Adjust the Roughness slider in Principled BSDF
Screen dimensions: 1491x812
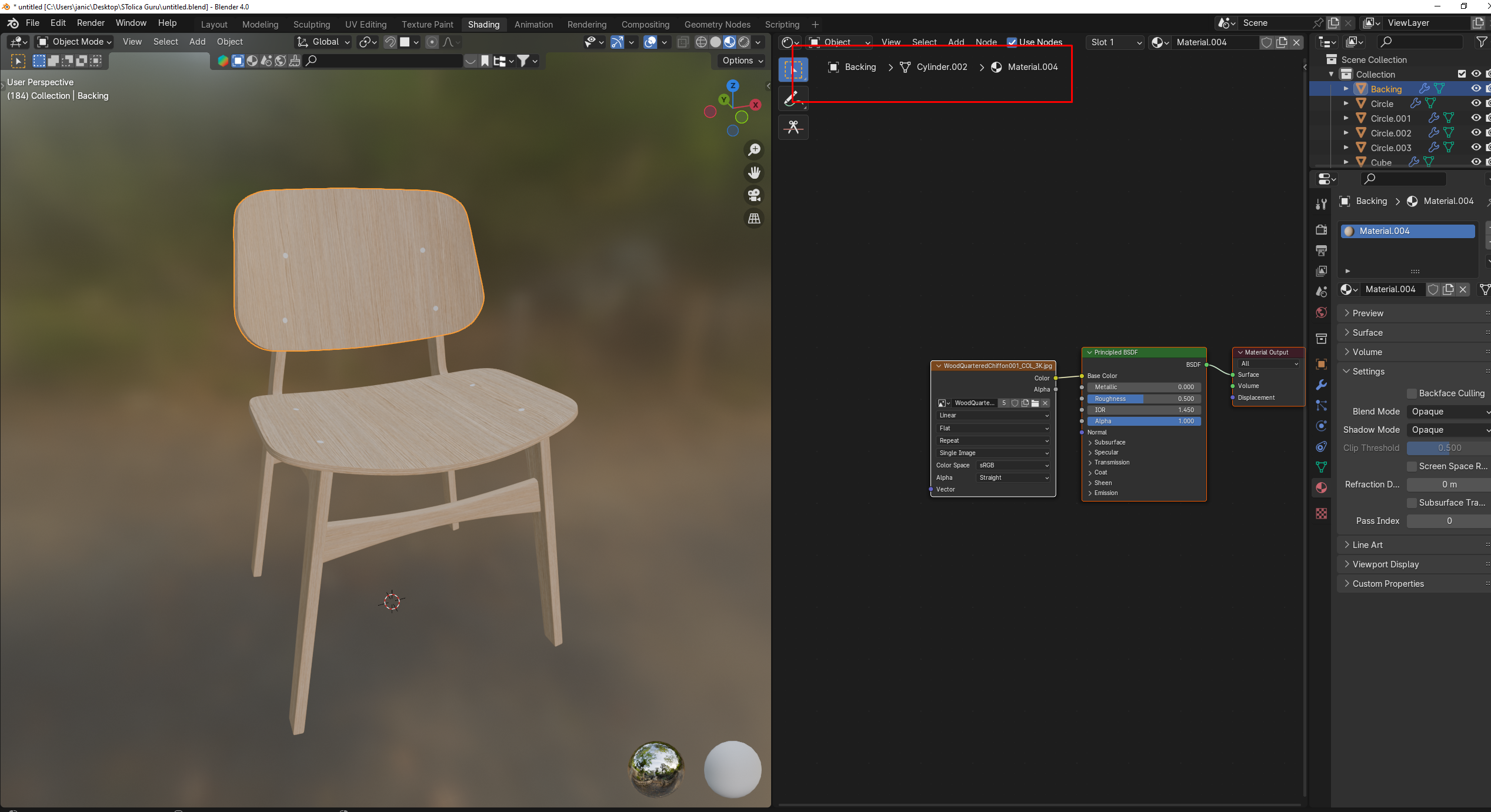1143,399
